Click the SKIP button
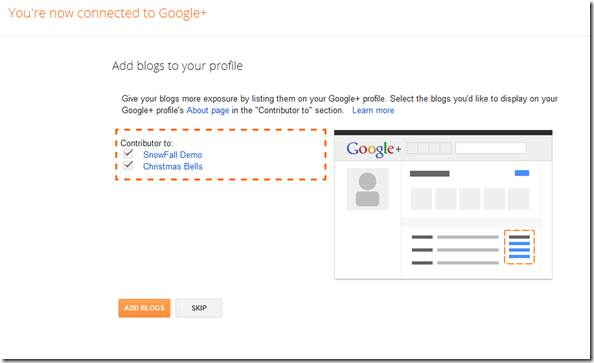The image size is (594, 363). 199,308
